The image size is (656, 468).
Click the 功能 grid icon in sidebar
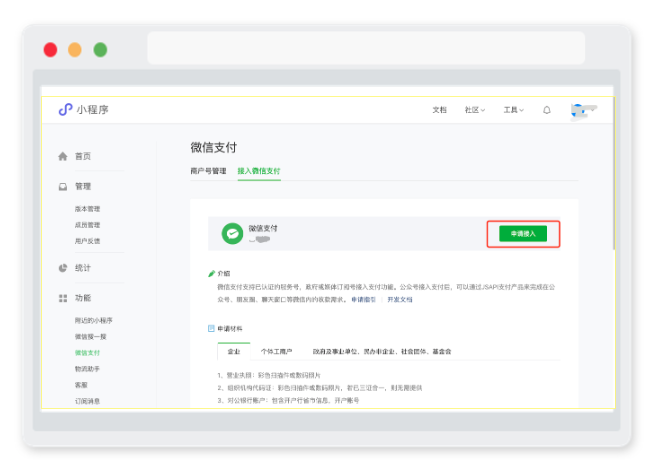coord(63,298)
